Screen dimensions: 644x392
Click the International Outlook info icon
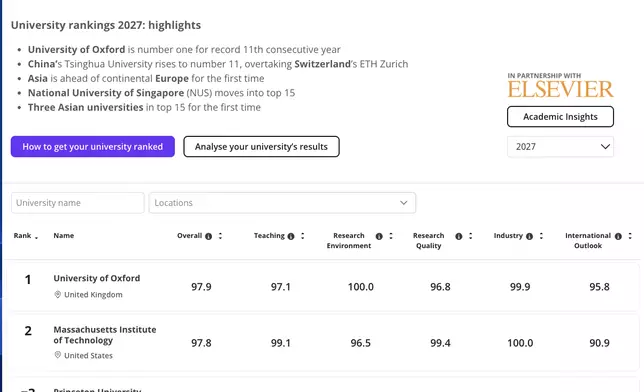(x=618, y=236)
